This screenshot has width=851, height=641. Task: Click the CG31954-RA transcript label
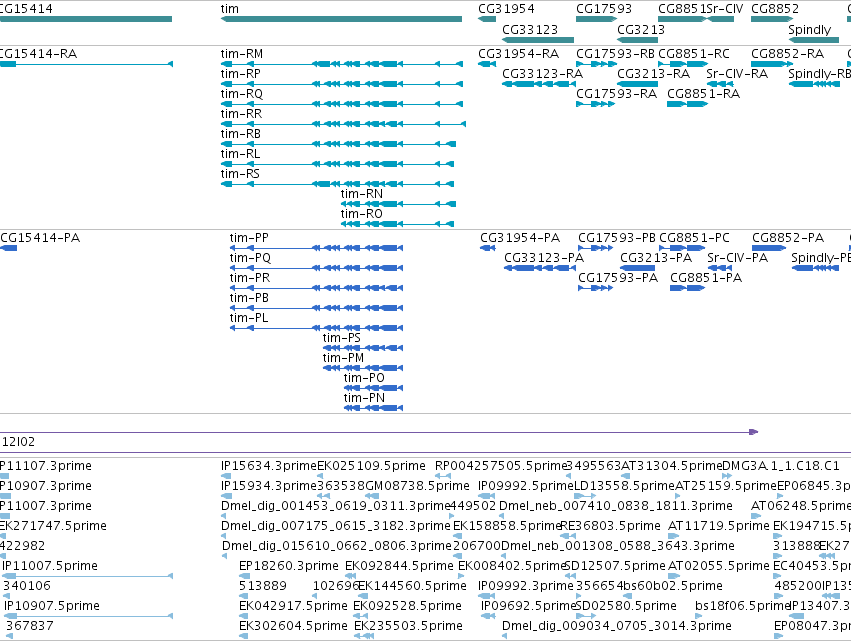pyautogui.click(x=518, y=54)
